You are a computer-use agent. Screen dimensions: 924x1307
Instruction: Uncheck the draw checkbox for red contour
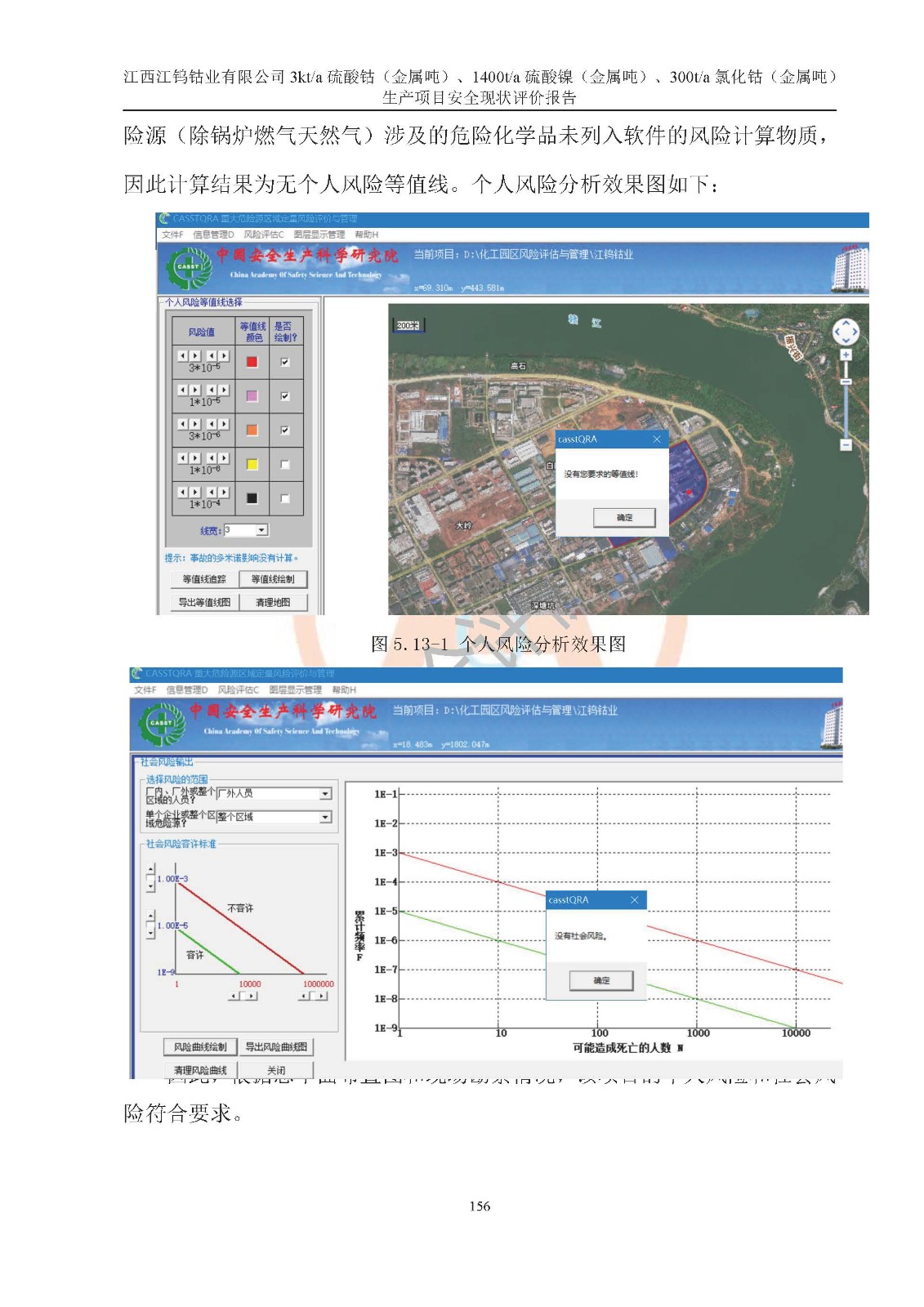(285, 362)
